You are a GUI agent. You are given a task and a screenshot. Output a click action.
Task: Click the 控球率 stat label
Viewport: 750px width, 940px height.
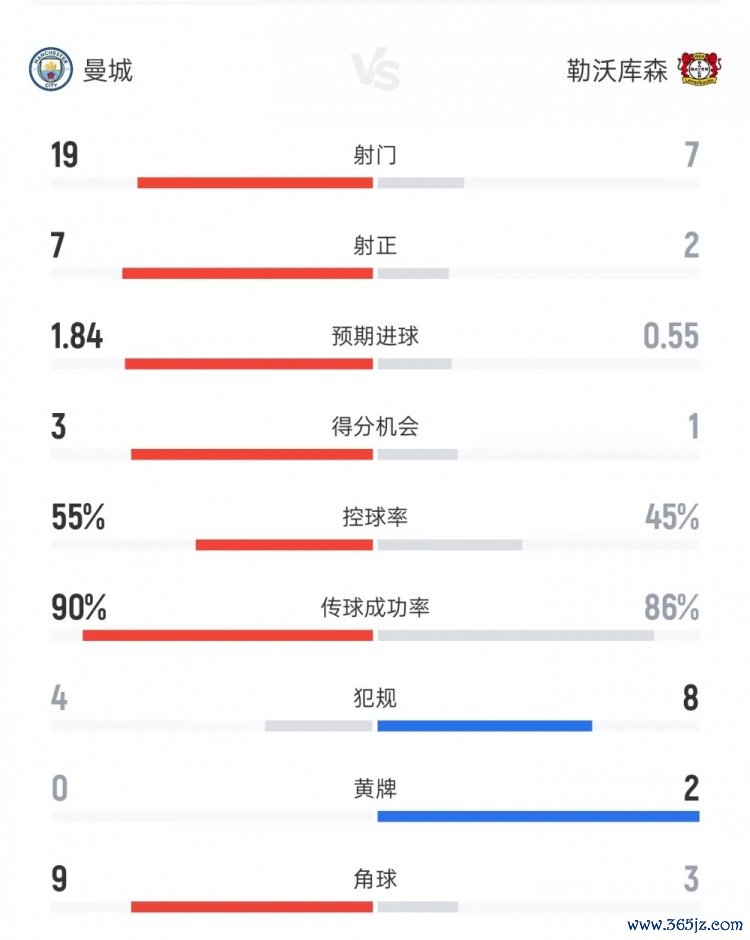[x=375, y=517]
